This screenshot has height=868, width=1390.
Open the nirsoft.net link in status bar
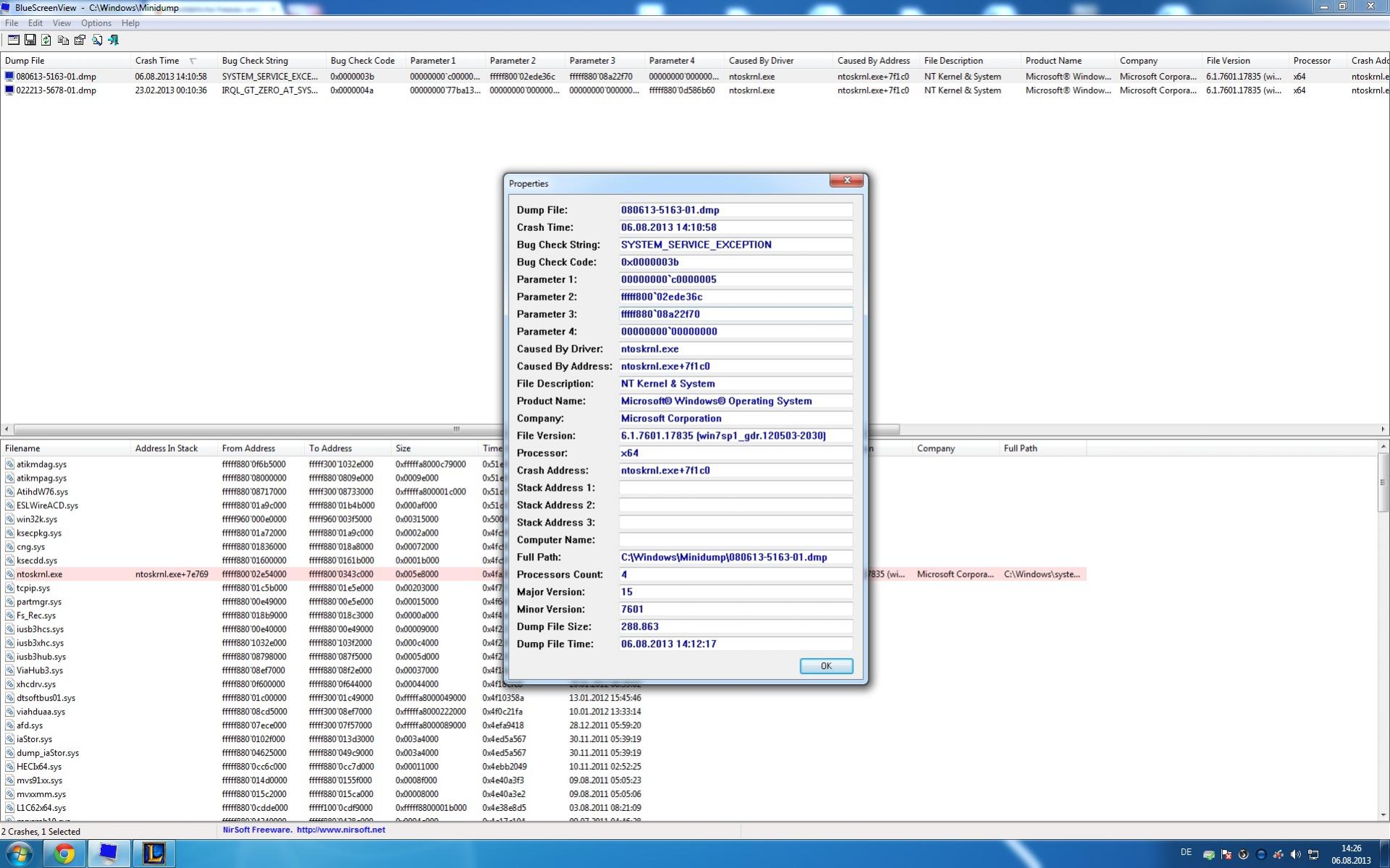340,830
